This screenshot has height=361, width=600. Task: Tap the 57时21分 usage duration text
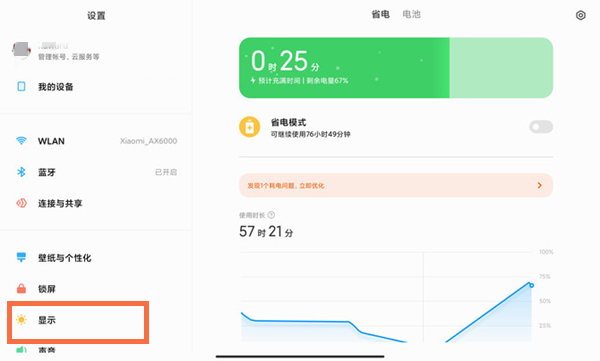pyautogui.click(x=266, y=232)
